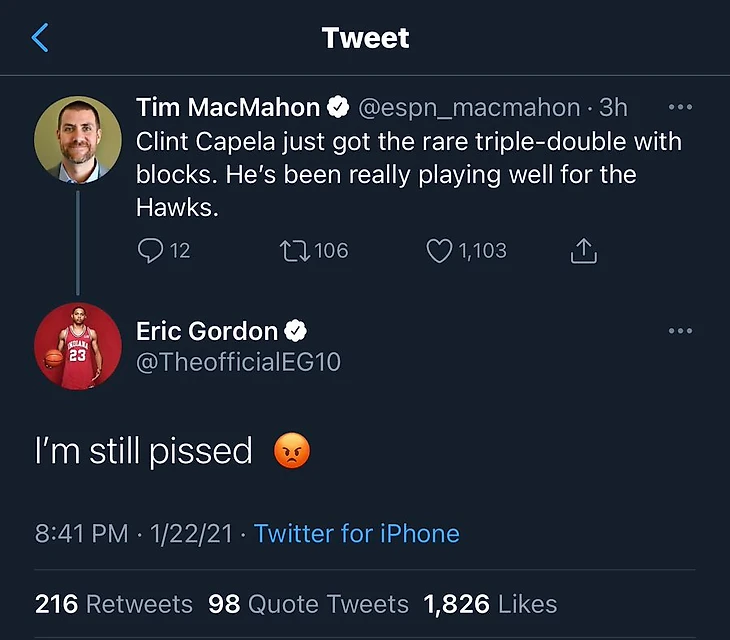The height and width of the screenshot is (640, 730).
Task: View the 98 Quote Tweets list
Action: point(308,604)
